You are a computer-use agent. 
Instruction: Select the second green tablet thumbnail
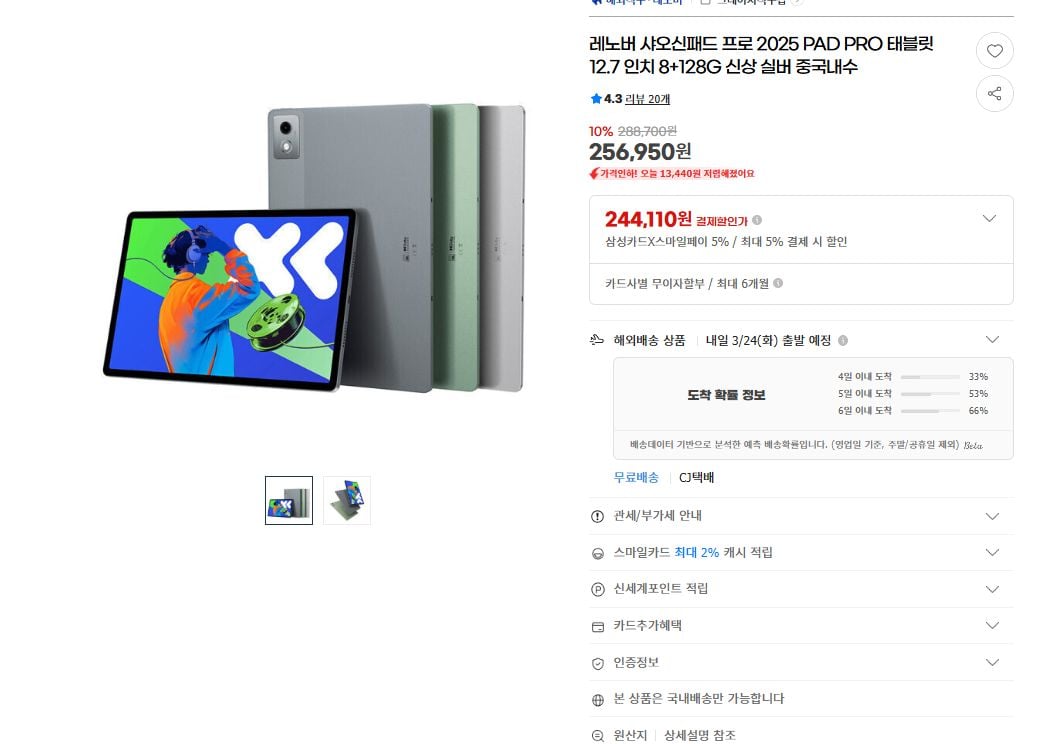click(347, 500)
